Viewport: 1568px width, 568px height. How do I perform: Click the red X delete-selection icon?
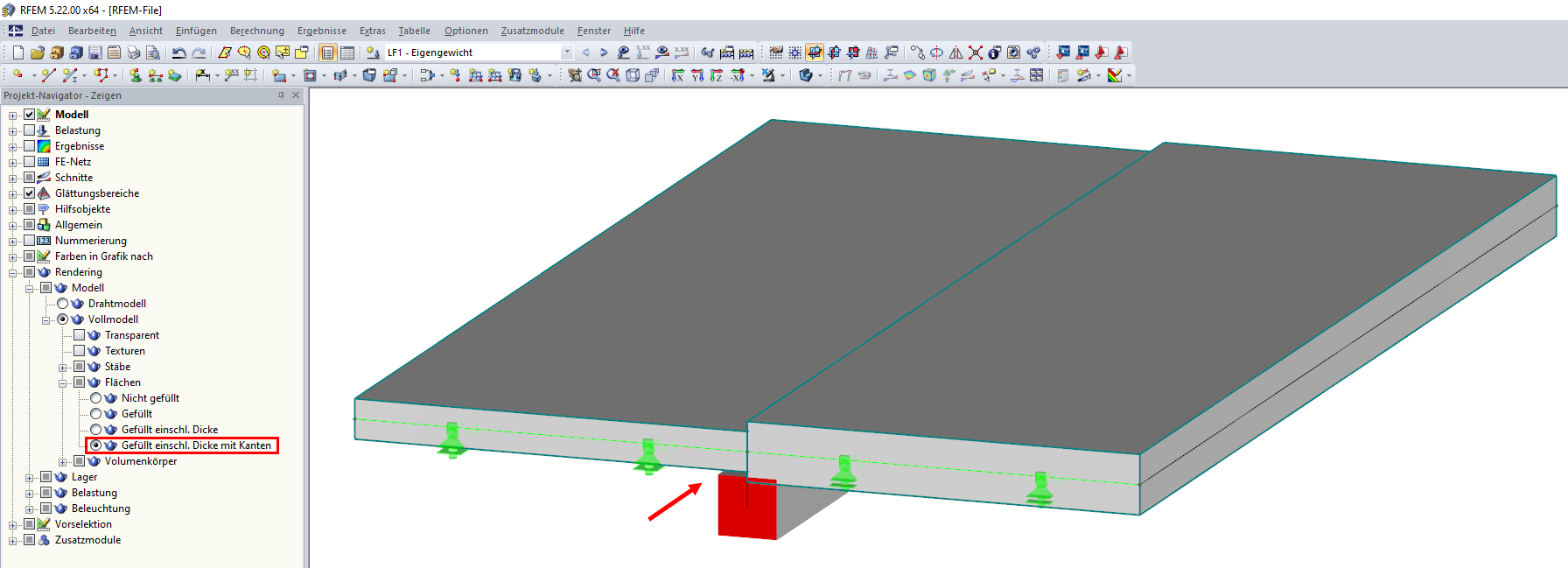[976, 53]
